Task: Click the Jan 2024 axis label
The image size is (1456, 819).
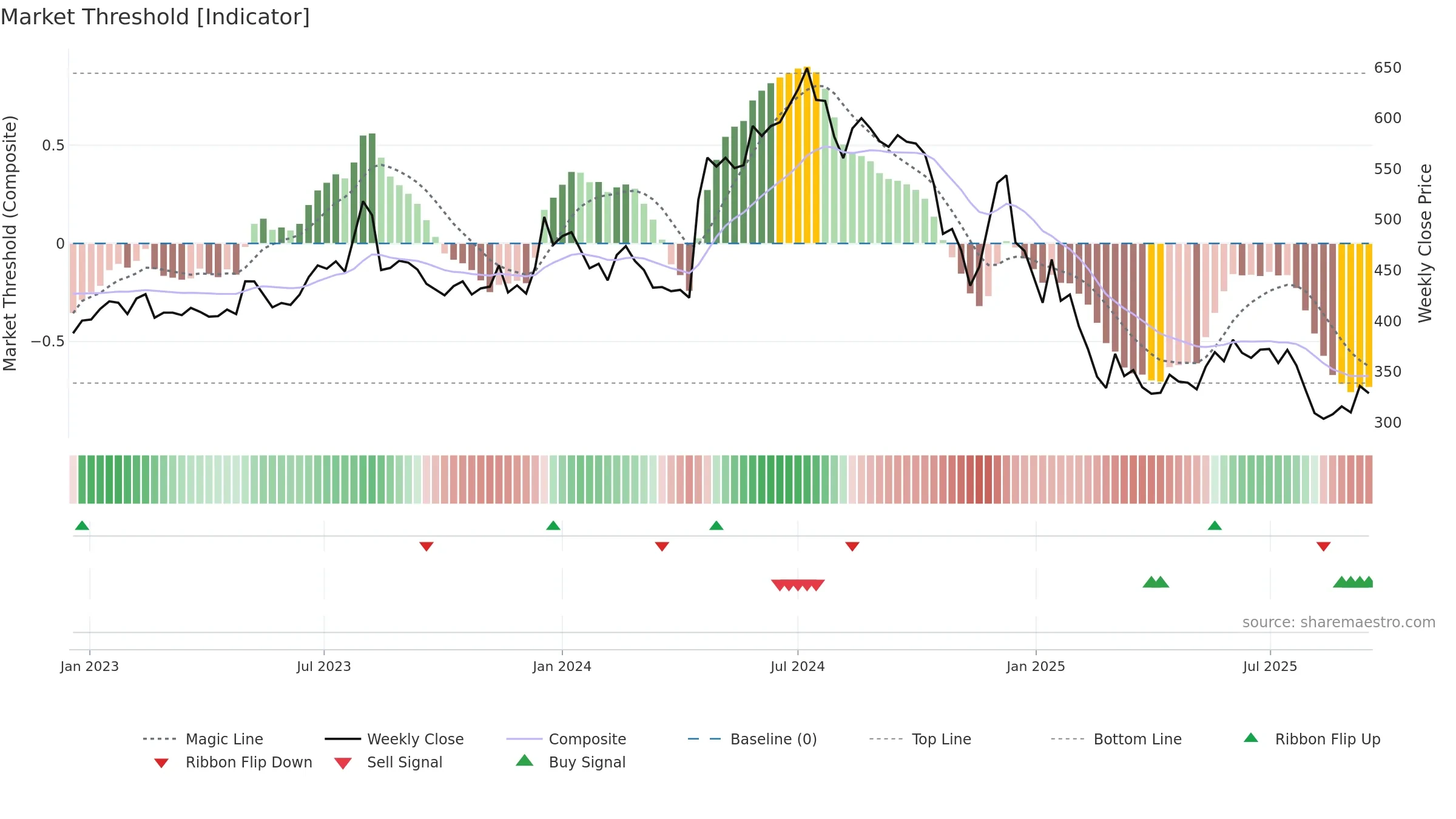Action: point(562,666)
